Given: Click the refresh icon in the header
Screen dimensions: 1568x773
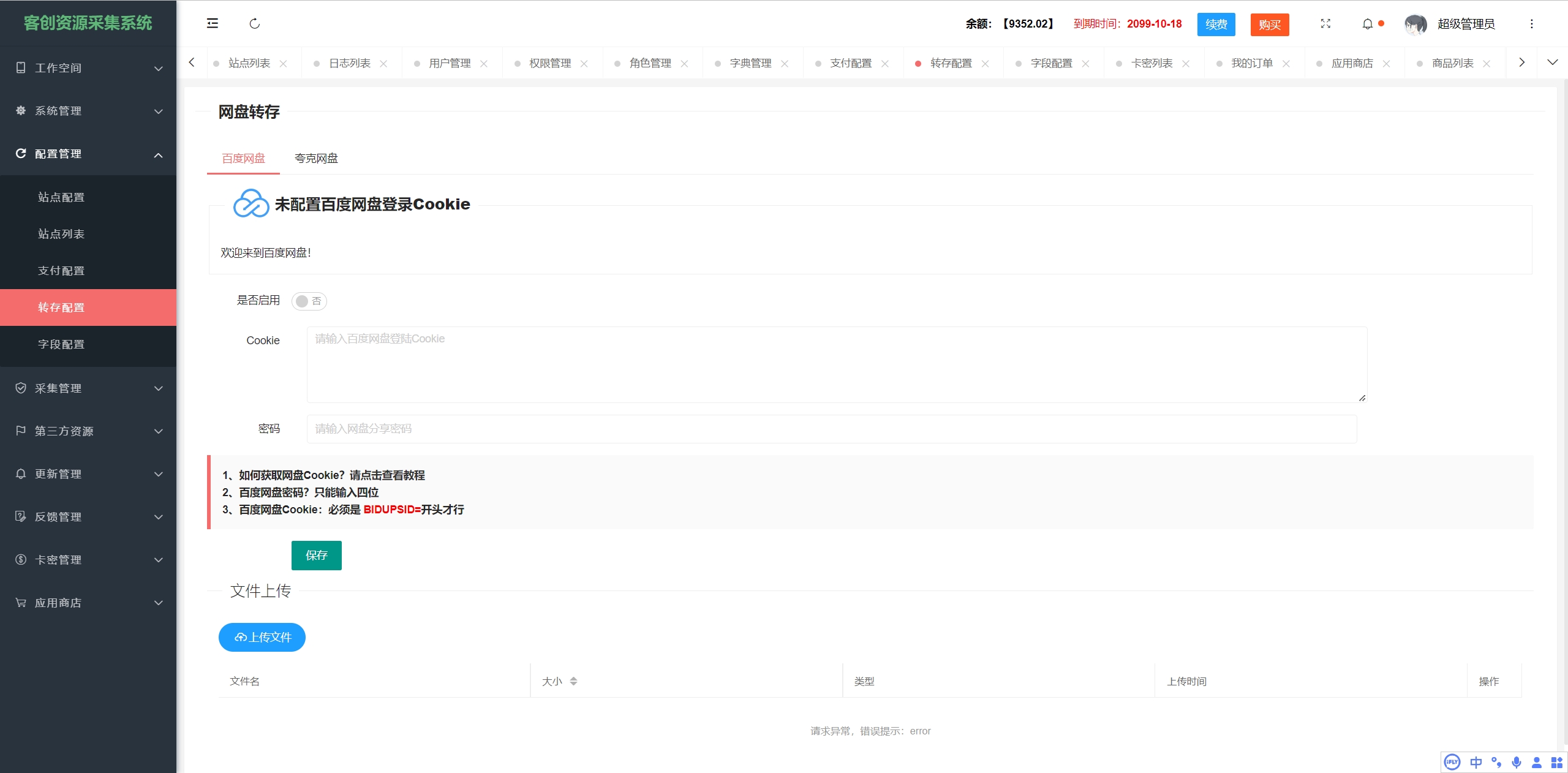Looking at the screenshot, I should pyautogui.click(x=255, y=23).
